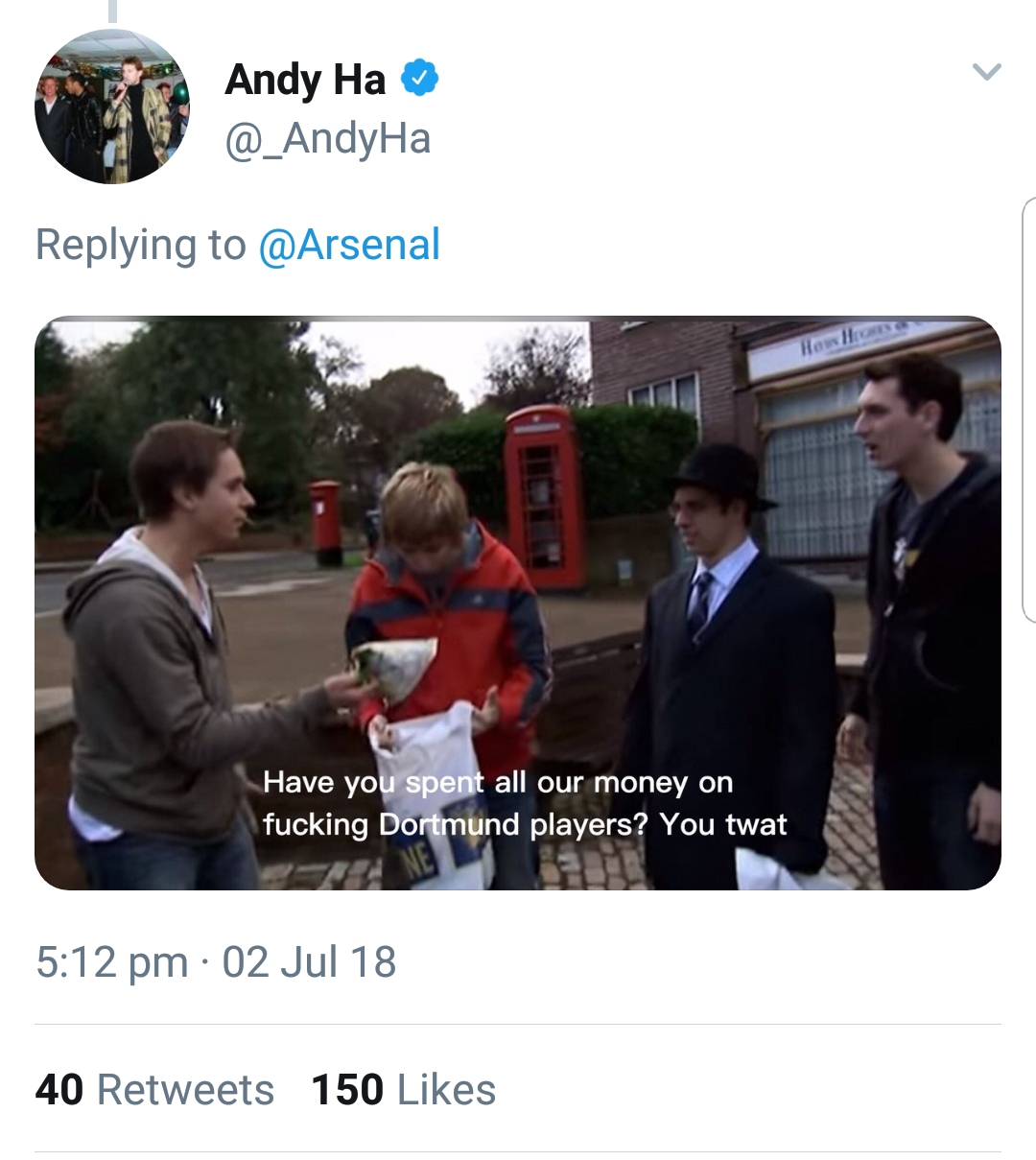Tap the reply thread connector line above avatar
The image size is (1036, 1160).
112,11
